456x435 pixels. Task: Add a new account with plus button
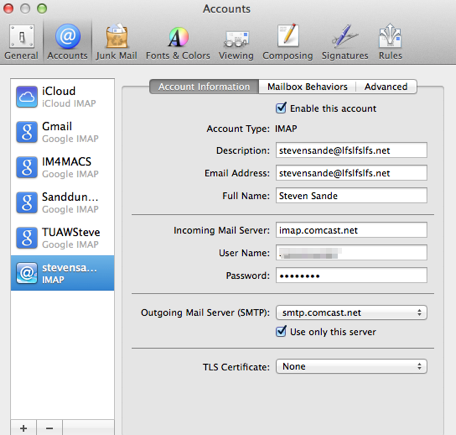(24, 428)
